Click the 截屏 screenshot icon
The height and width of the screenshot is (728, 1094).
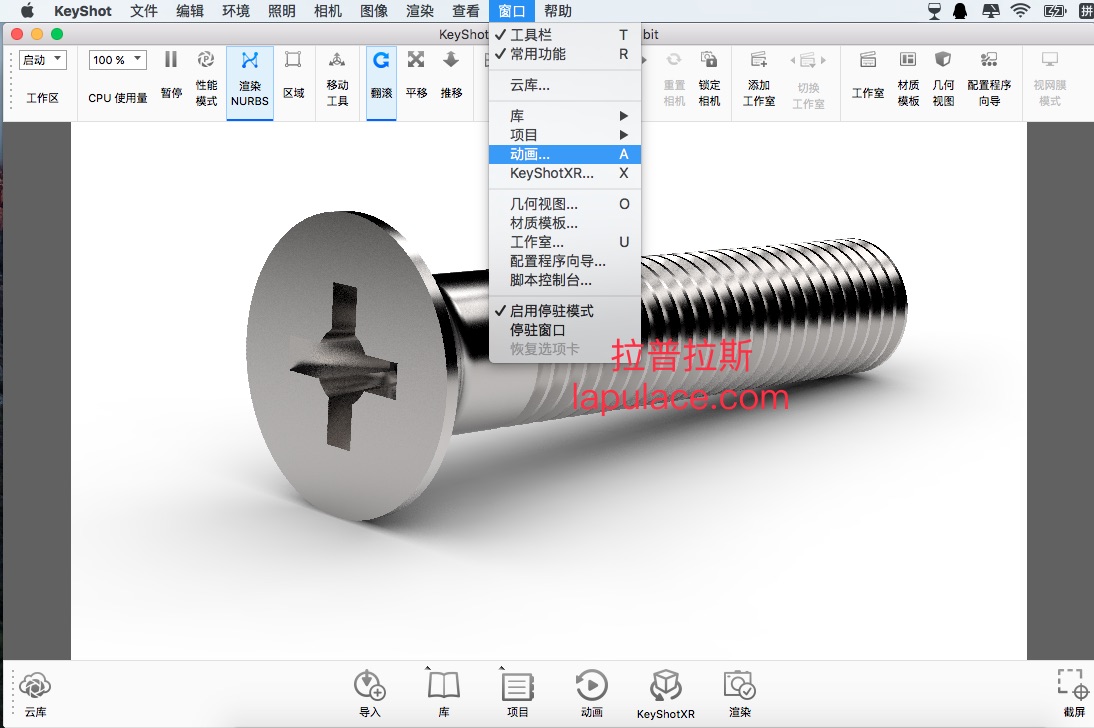tap(1073, 684)
